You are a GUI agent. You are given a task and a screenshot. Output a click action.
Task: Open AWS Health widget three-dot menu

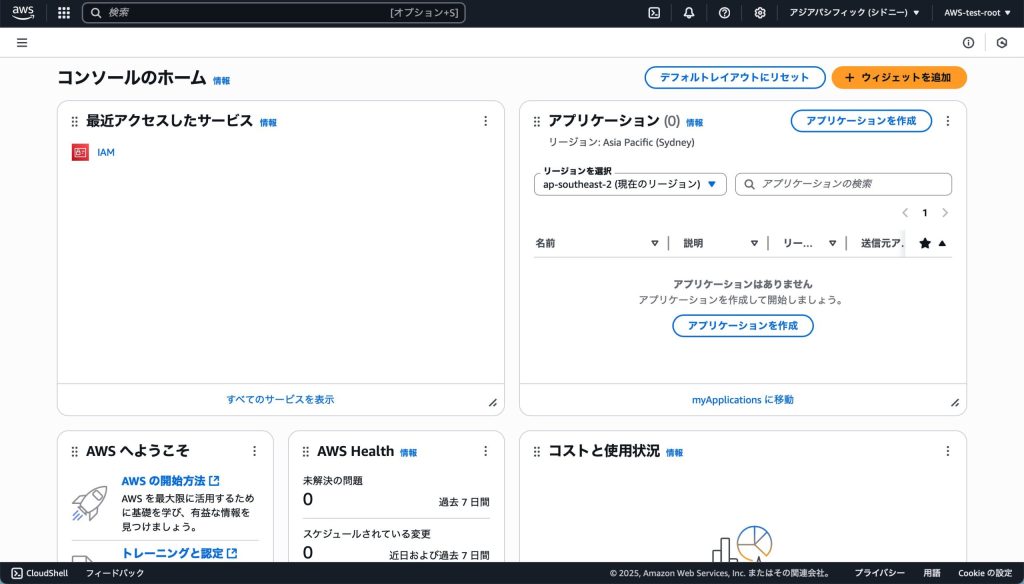[x=485, y=451]
